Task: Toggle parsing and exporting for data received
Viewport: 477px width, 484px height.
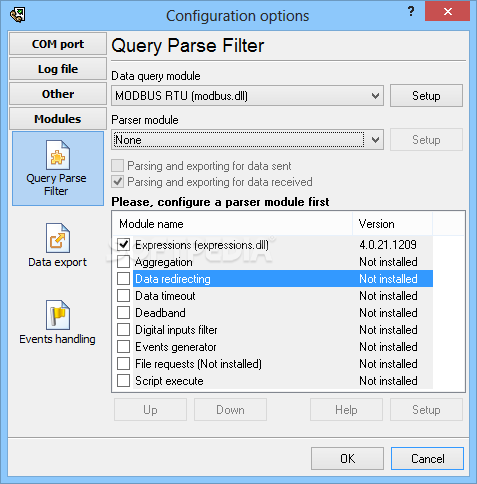Action: point(117,182)
